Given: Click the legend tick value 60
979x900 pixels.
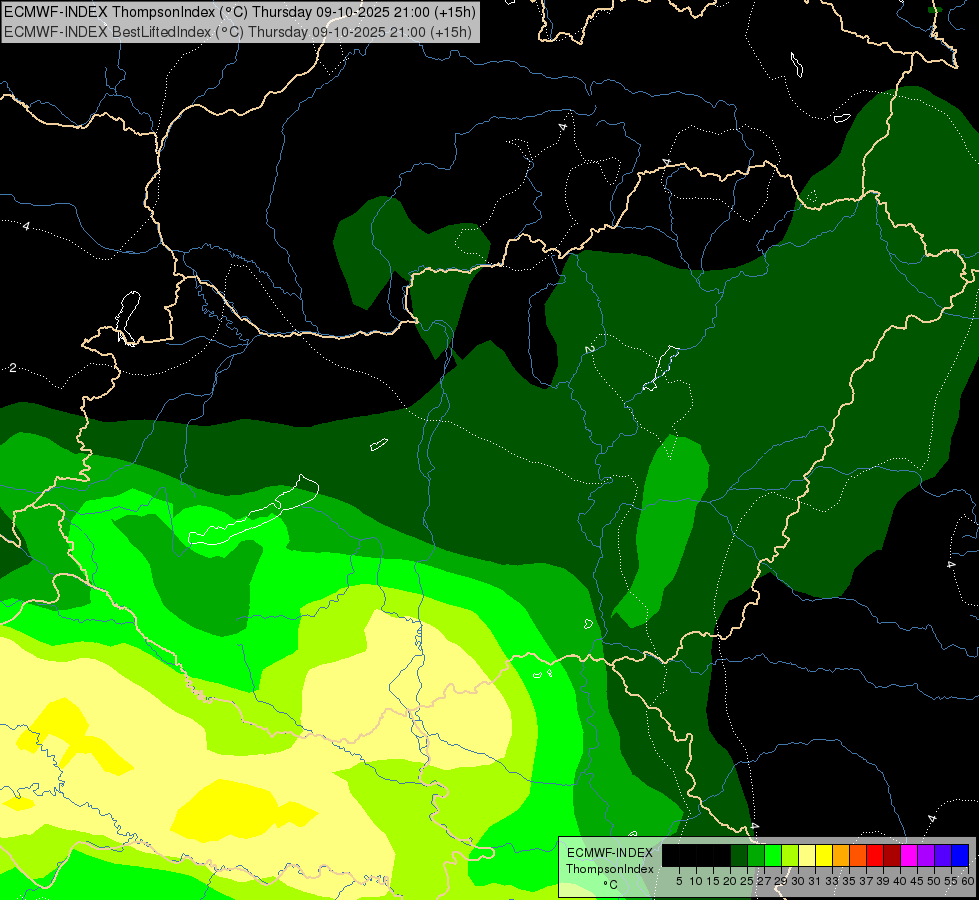Looking at the screenshot, I should tap(968, 881).
